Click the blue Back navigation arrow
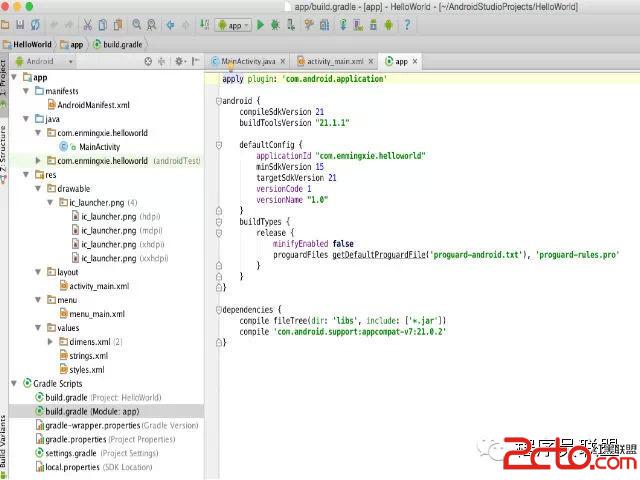The image size is (640, 480). (x=170, y=25)
